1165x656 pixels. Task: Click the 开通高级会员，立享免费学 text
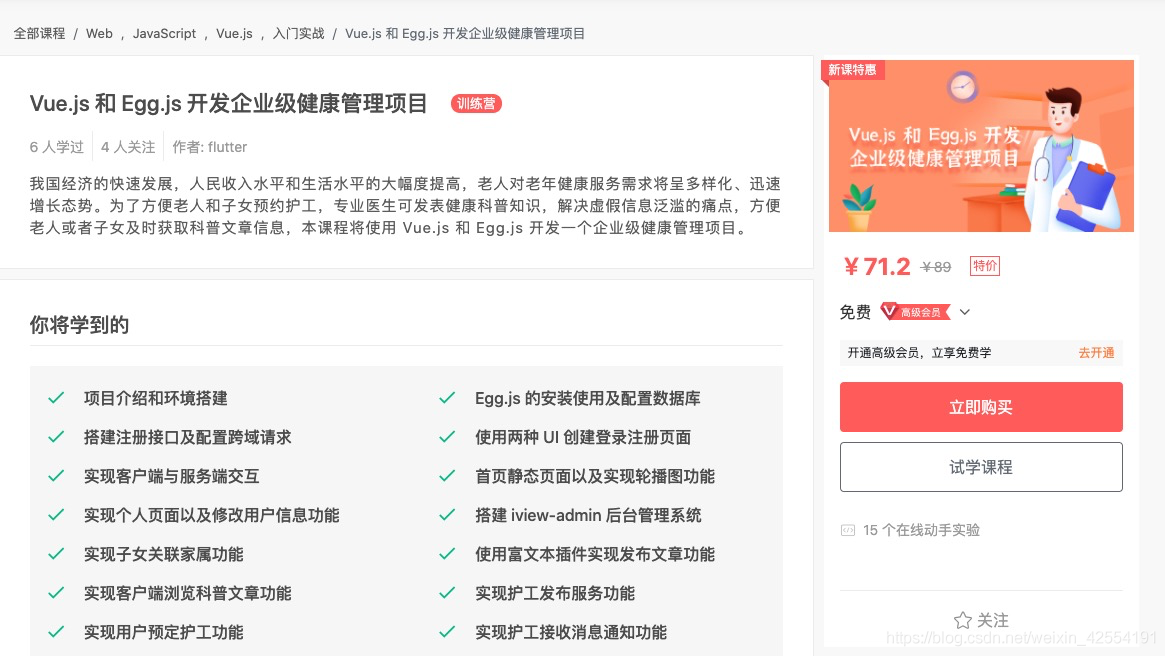919,353
